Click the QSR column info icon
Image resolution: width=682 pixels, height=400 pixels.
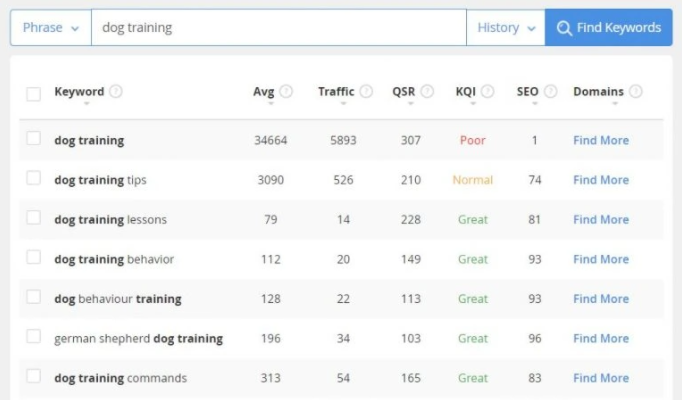(427, 92)
